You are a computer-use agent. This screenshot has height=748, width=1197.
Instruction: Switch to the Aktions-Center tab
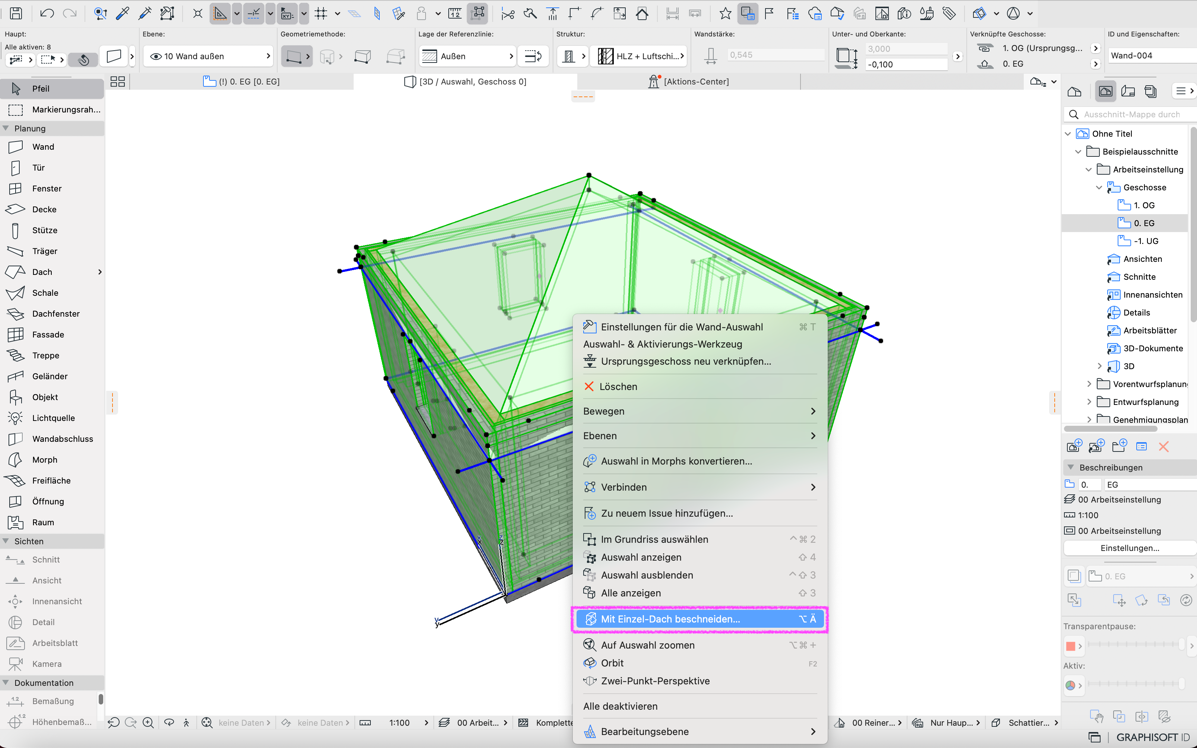coord(689,81)
